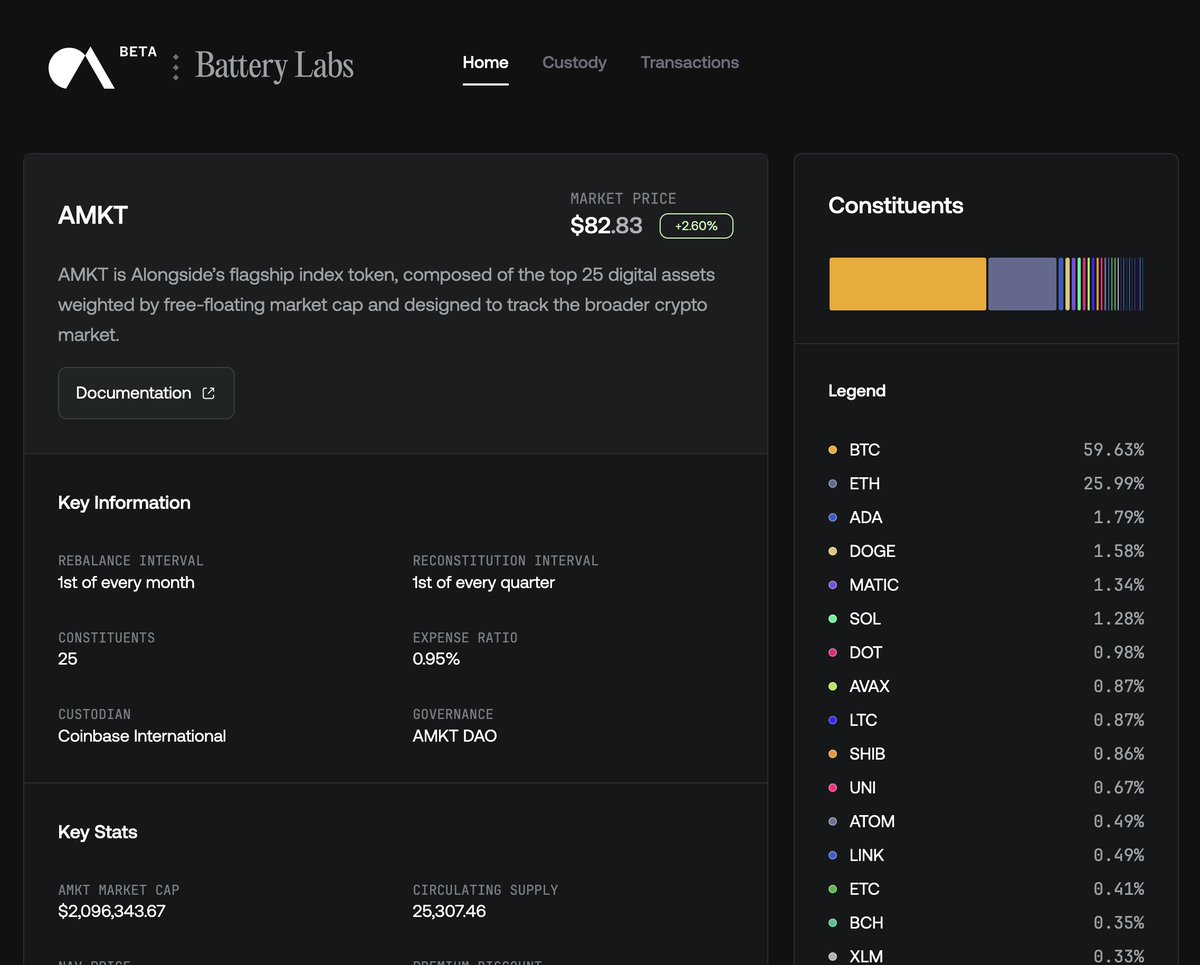Viewport: 1200px width, 965px height.
Task: Click the '1st of every quarter' reconstitution value
Action: coord(484,583)
